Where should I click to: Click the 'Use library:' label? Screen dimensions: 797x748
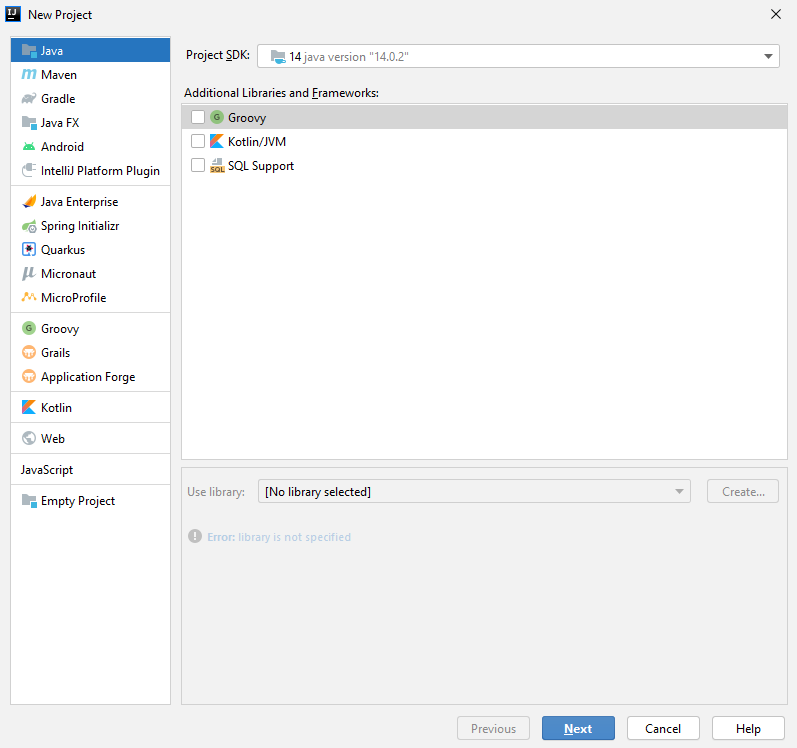216,492
